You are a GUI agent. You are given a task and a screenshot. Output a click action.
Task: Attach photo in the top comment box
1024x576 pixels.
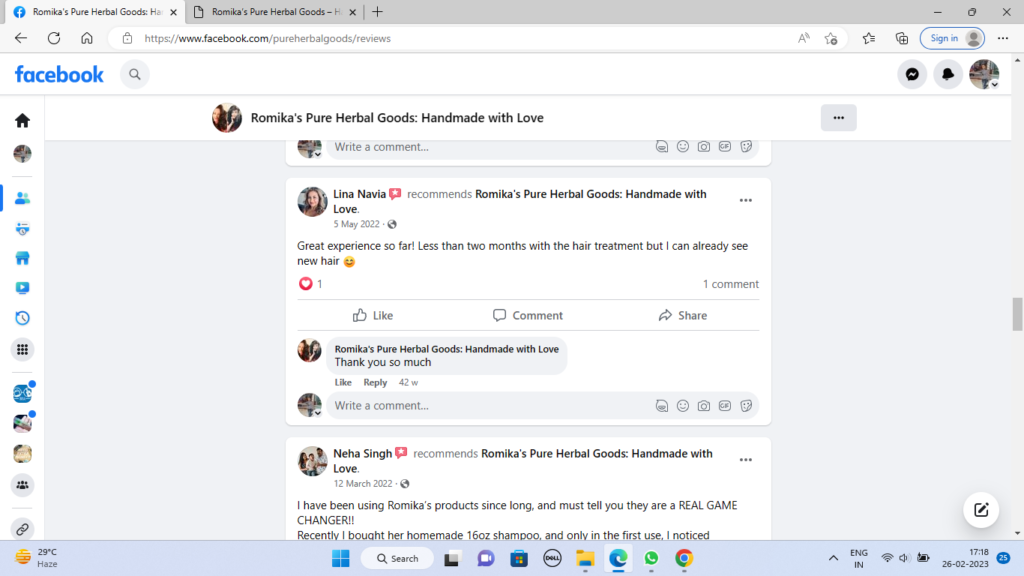703,147
